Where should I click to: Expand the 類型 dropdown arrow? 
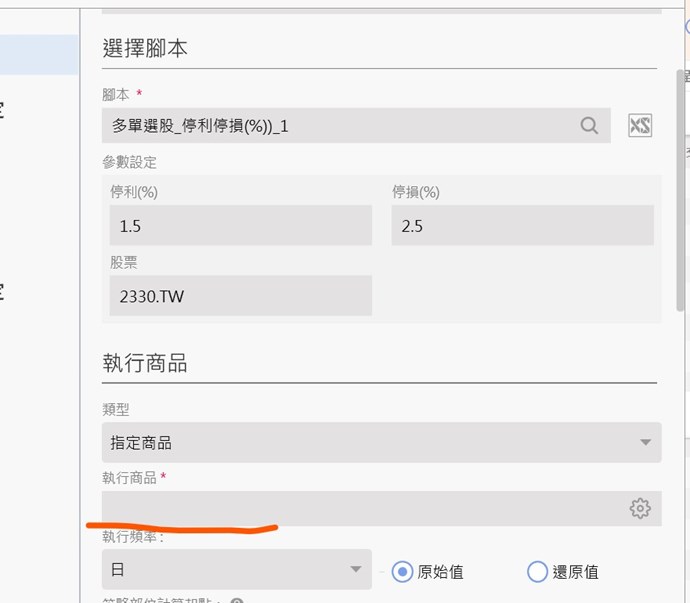(644, 442)
